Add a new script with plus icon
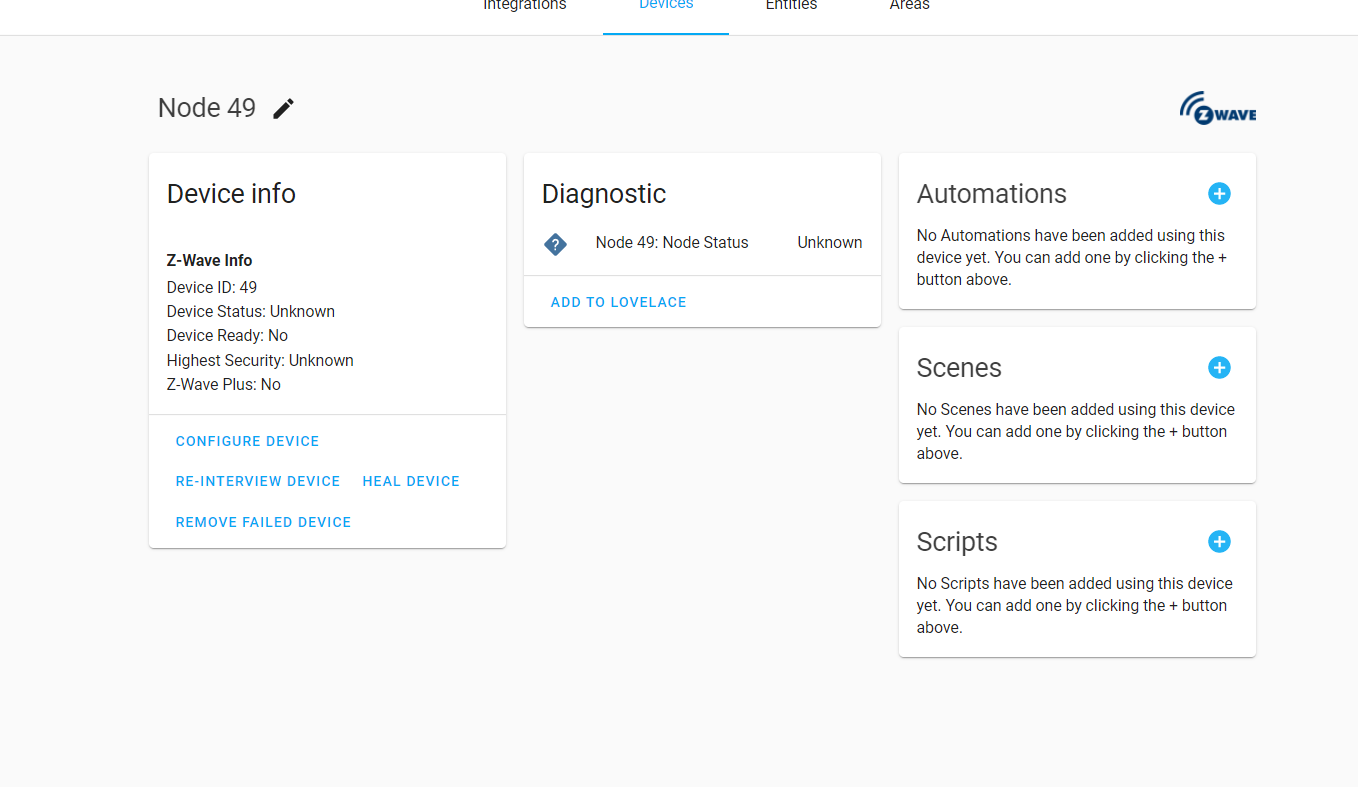This screenshot has height=787, width=1358. [x=1219, y=542]
